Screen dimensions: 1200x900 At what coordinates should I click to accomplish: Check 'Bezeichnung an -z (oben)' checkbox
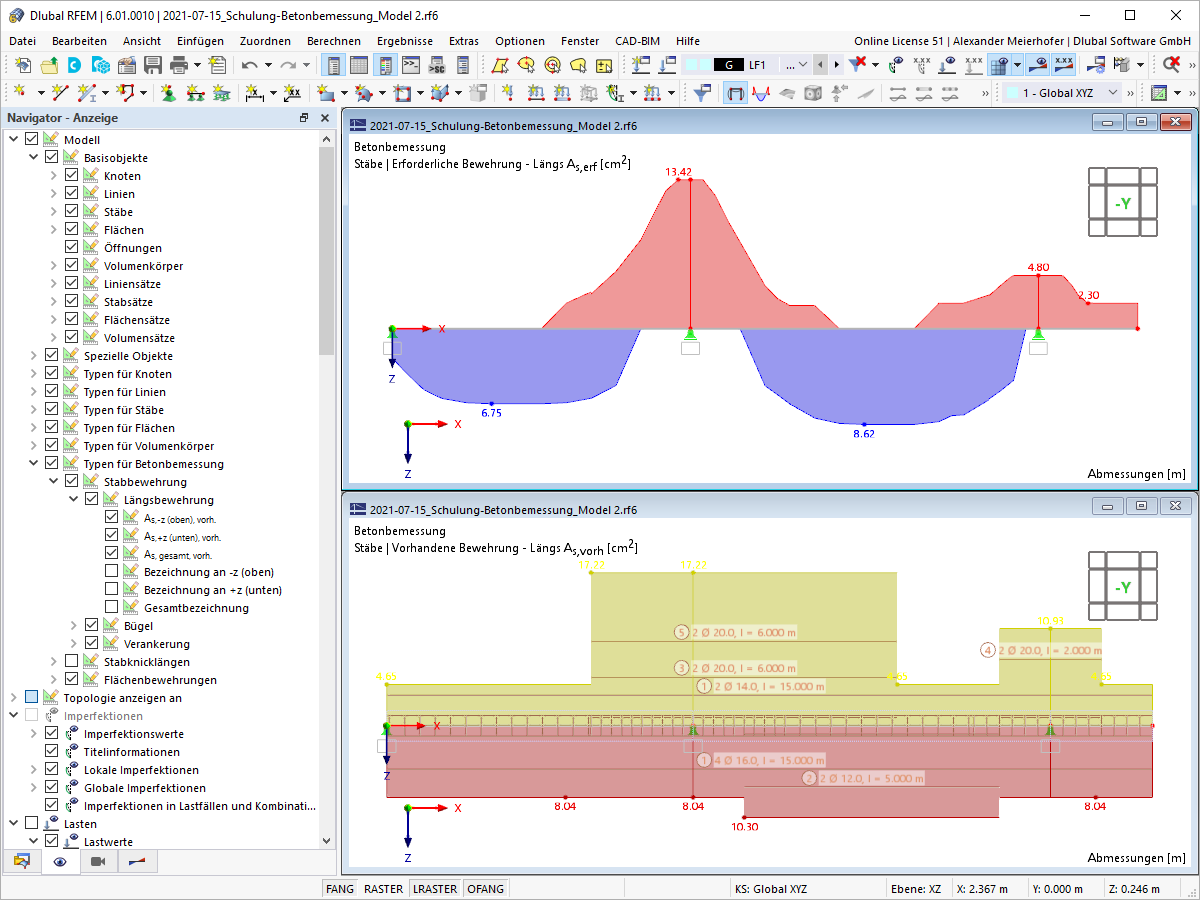tap(111, 572)
